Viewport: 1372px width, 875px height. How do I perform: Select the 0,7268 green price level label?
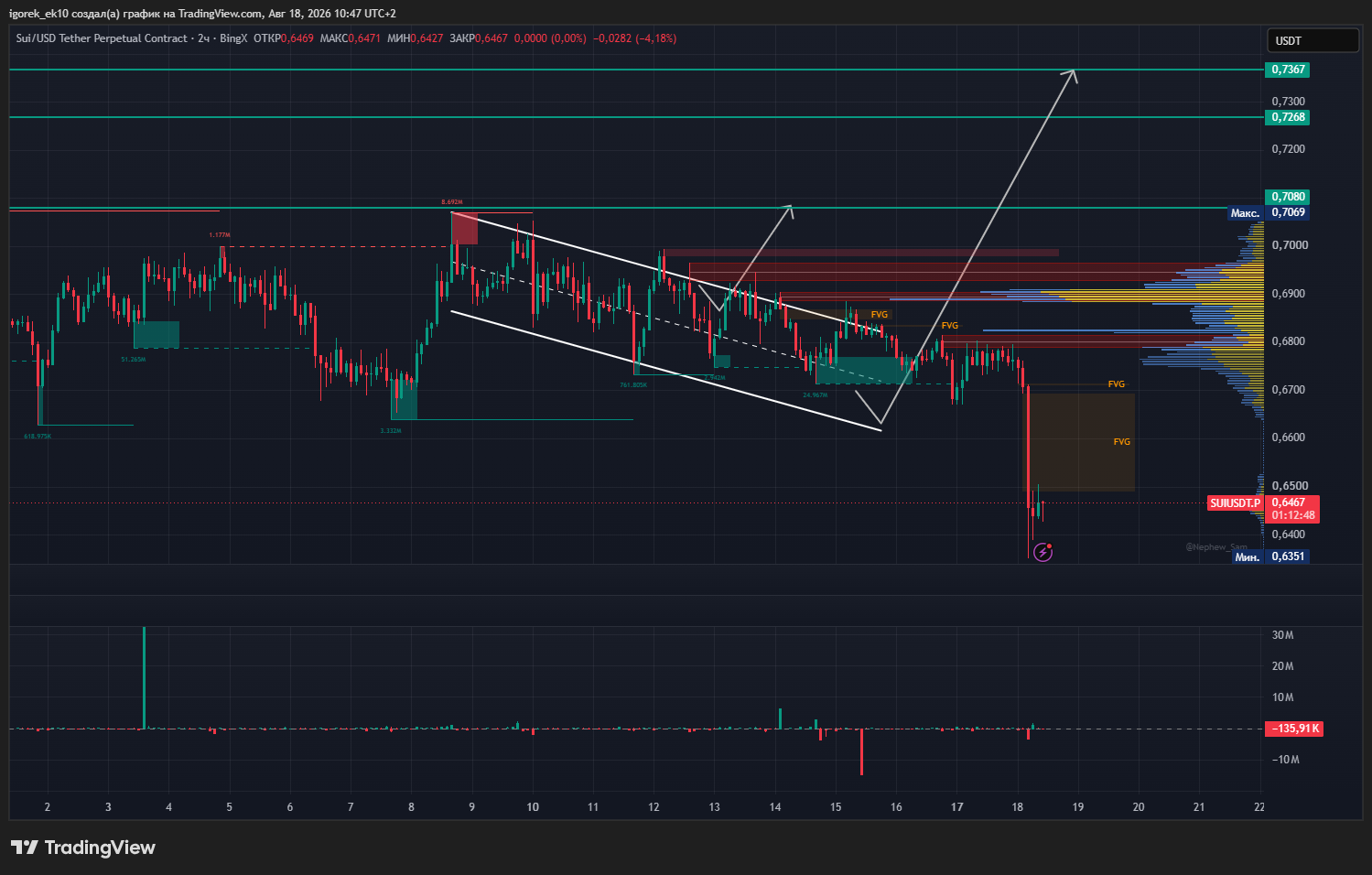(x=1288, y=117)
